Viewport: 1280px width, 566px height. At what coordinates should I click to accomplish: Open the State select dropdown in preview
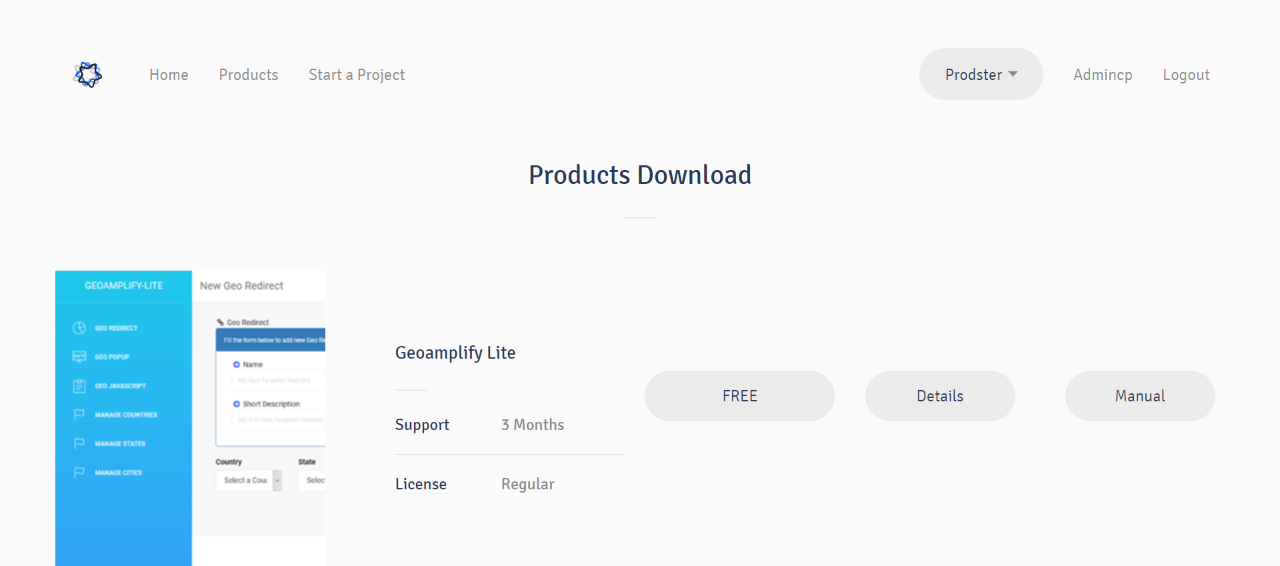(312, 481)
